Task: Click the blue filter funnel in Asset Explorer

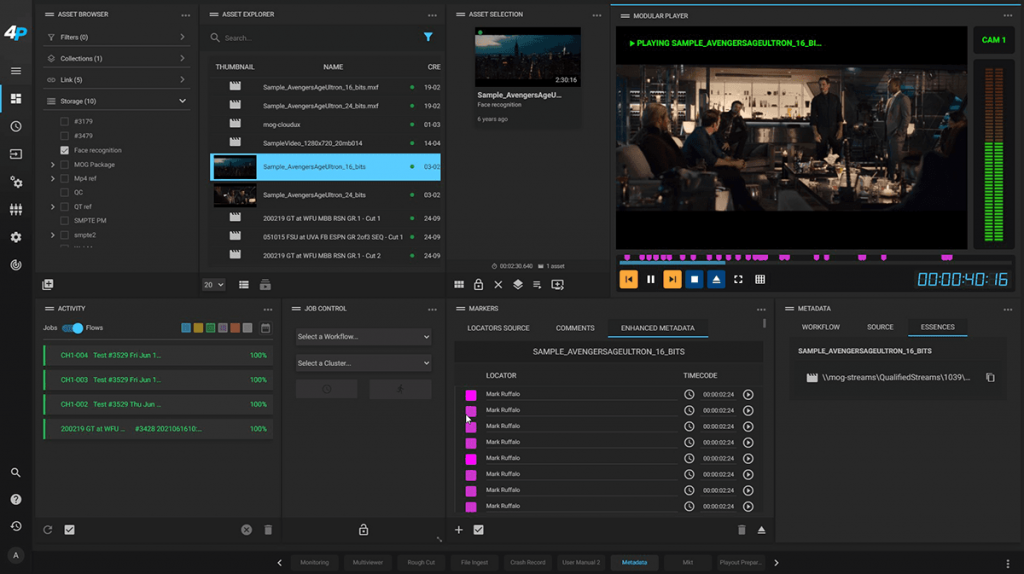Action: pos(428,38)
